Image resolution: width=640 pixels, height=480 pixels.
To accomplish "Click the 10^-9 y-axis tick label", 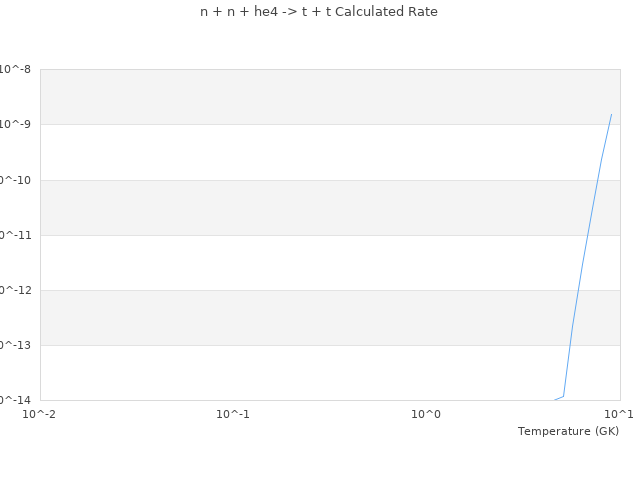I will (x=16, y=124).
